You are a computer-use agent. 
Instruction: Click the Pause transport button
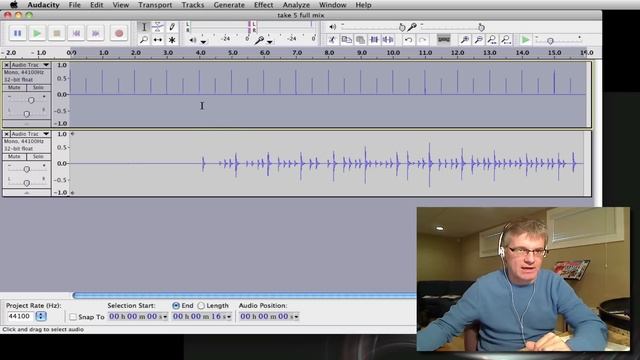click(18, 33)
